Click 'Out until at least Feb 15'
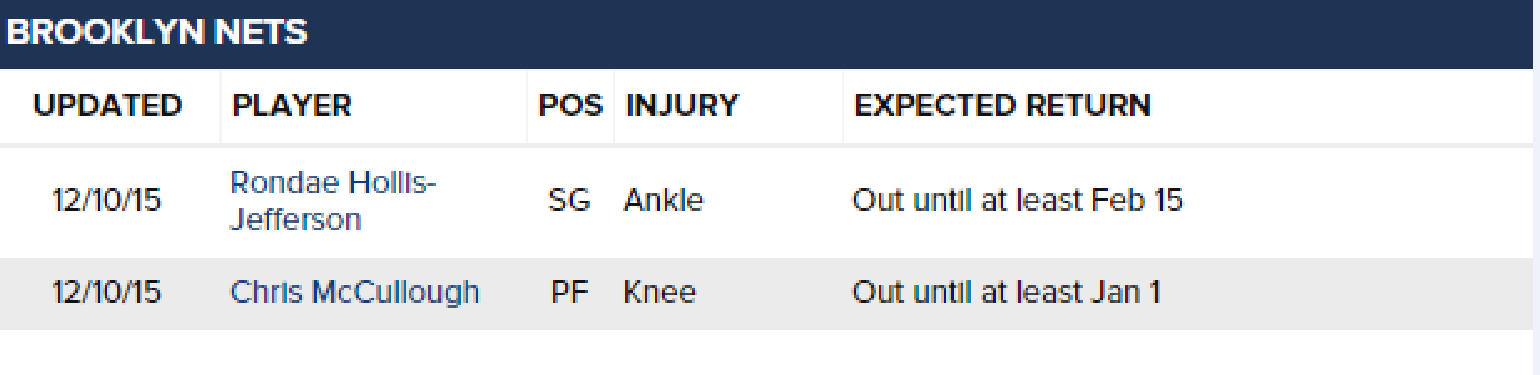This screenshot has height=375, width=1540. click(1017, 201)
